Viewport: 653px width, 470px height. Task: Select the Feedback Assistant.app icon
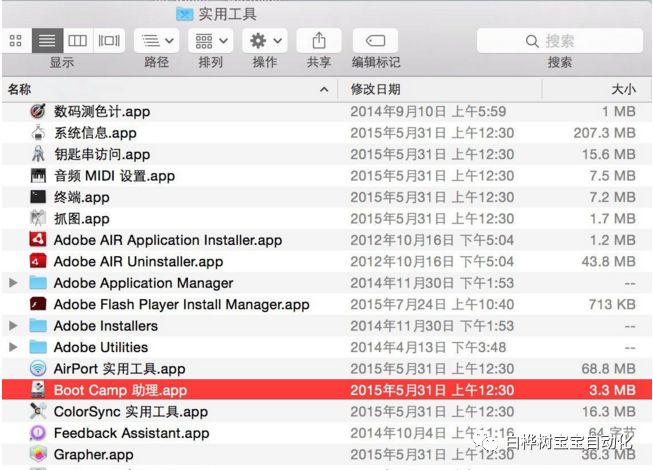click(x=38, y=433)
